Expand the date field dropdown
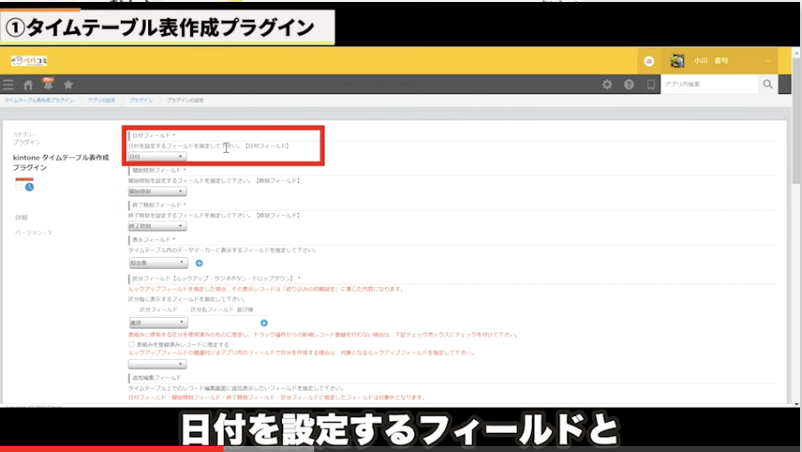Screen dimensions: 802x452 [157, 157]
